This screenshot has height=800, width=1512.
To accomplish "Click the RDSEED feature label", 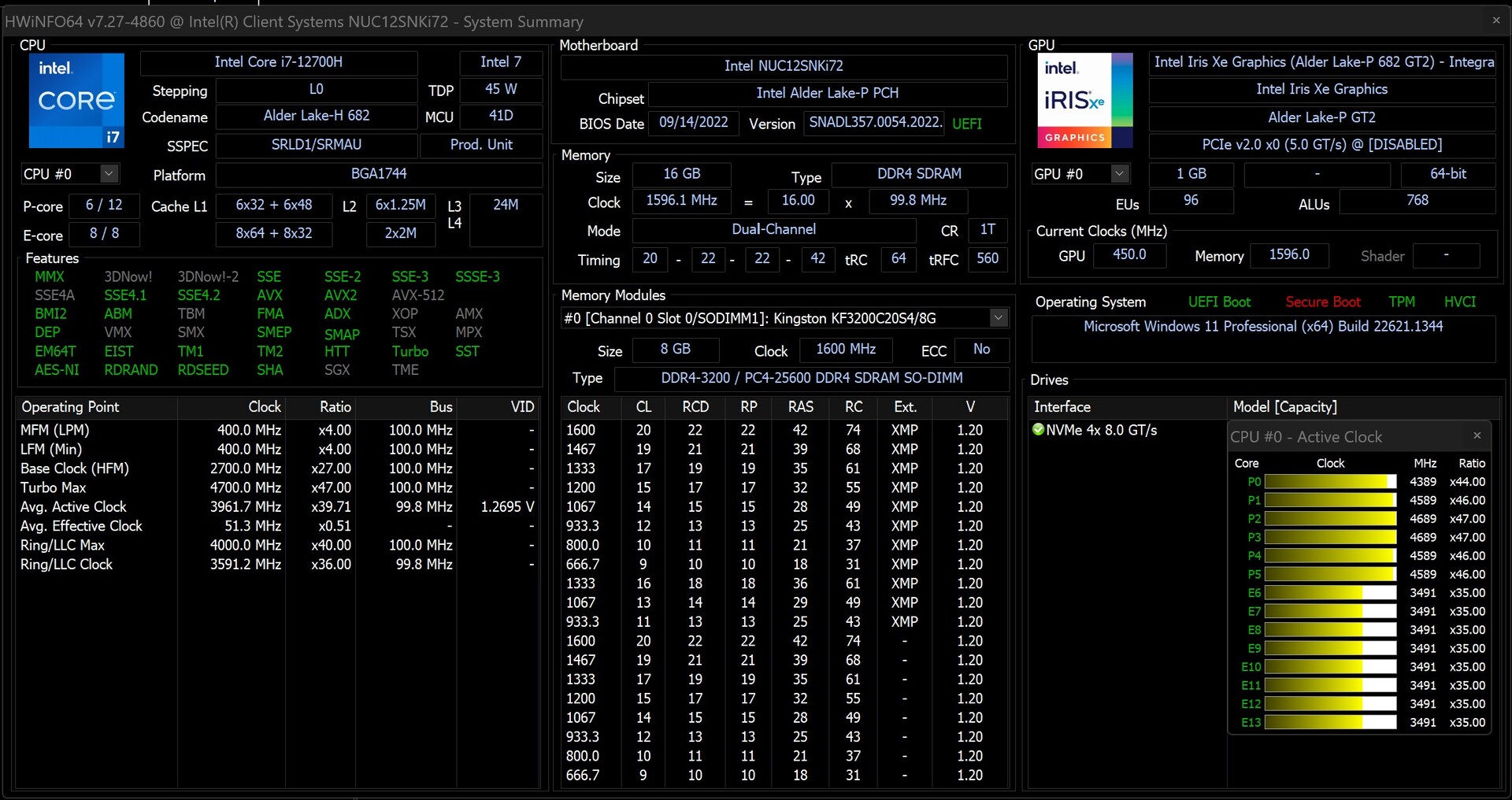I will pyautogui.click(x=203, y=370).
